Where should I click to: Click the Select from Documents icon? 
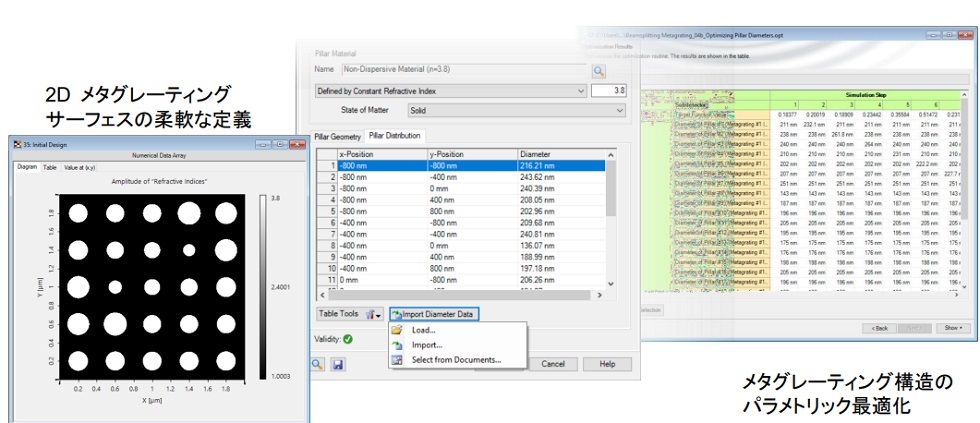coord(397,360)
